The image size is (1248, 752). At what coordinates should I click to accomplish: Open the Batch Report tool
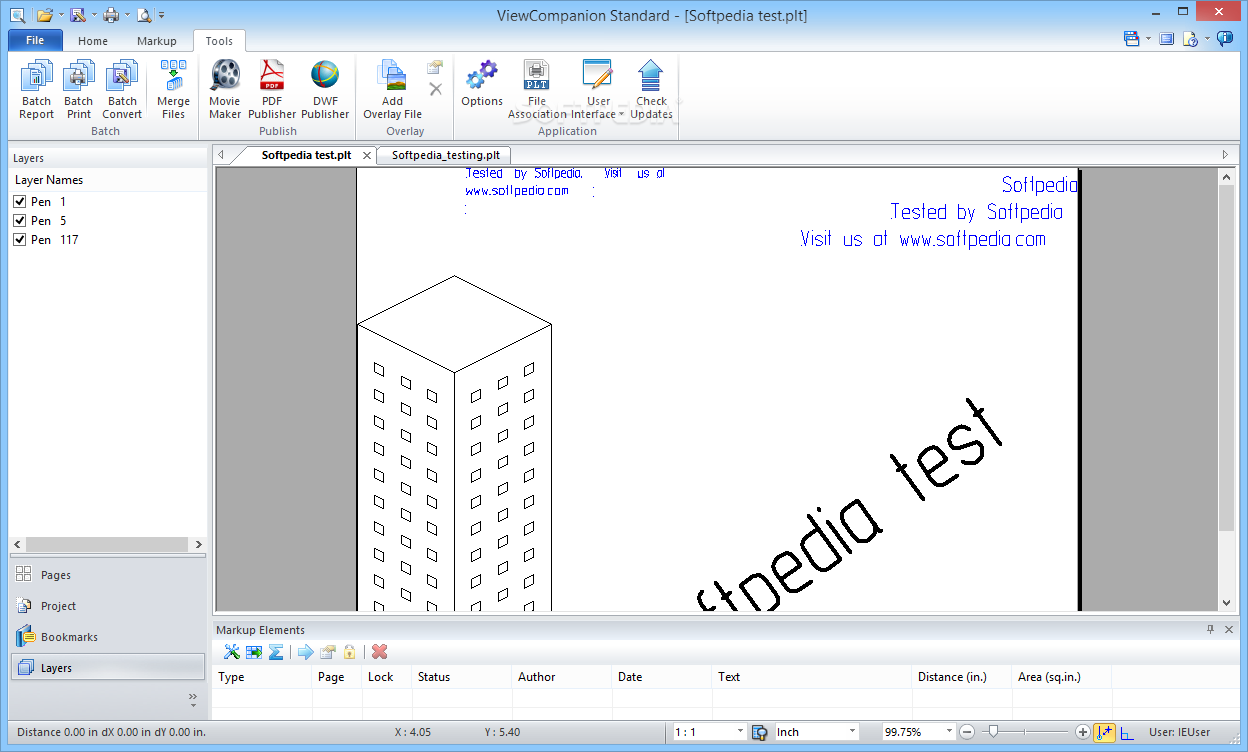click(37, 90)
